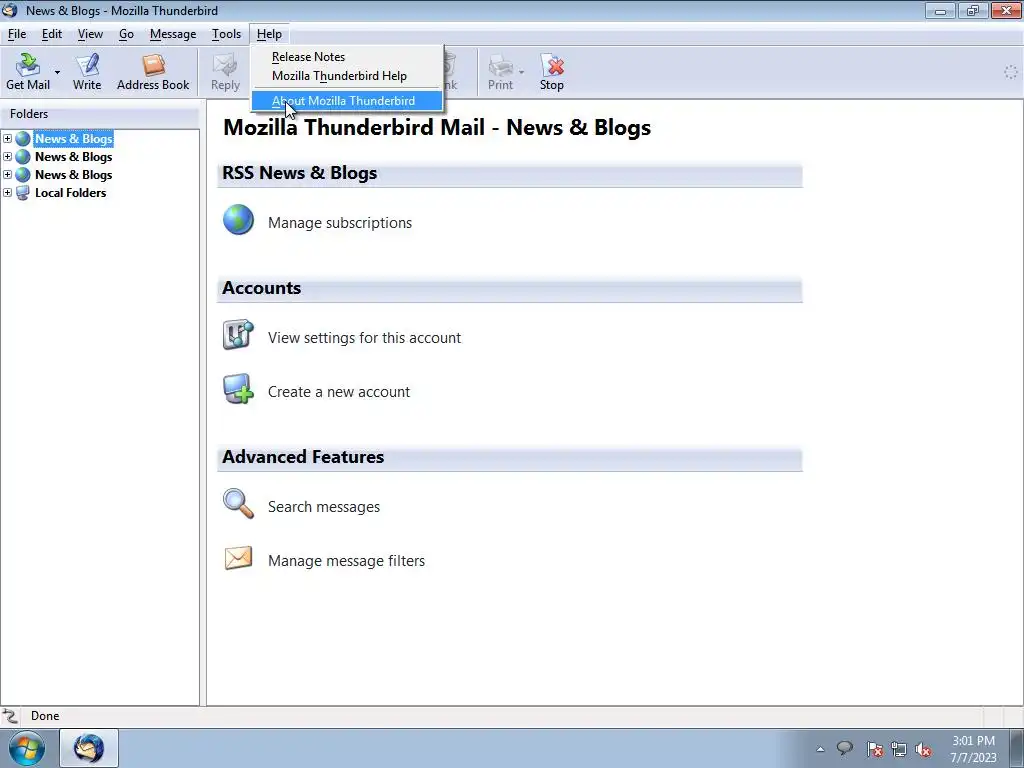Show hidden system tray icons arrow
The image size is (1024, 768).
pyautogui.click(x=820, y=749)
